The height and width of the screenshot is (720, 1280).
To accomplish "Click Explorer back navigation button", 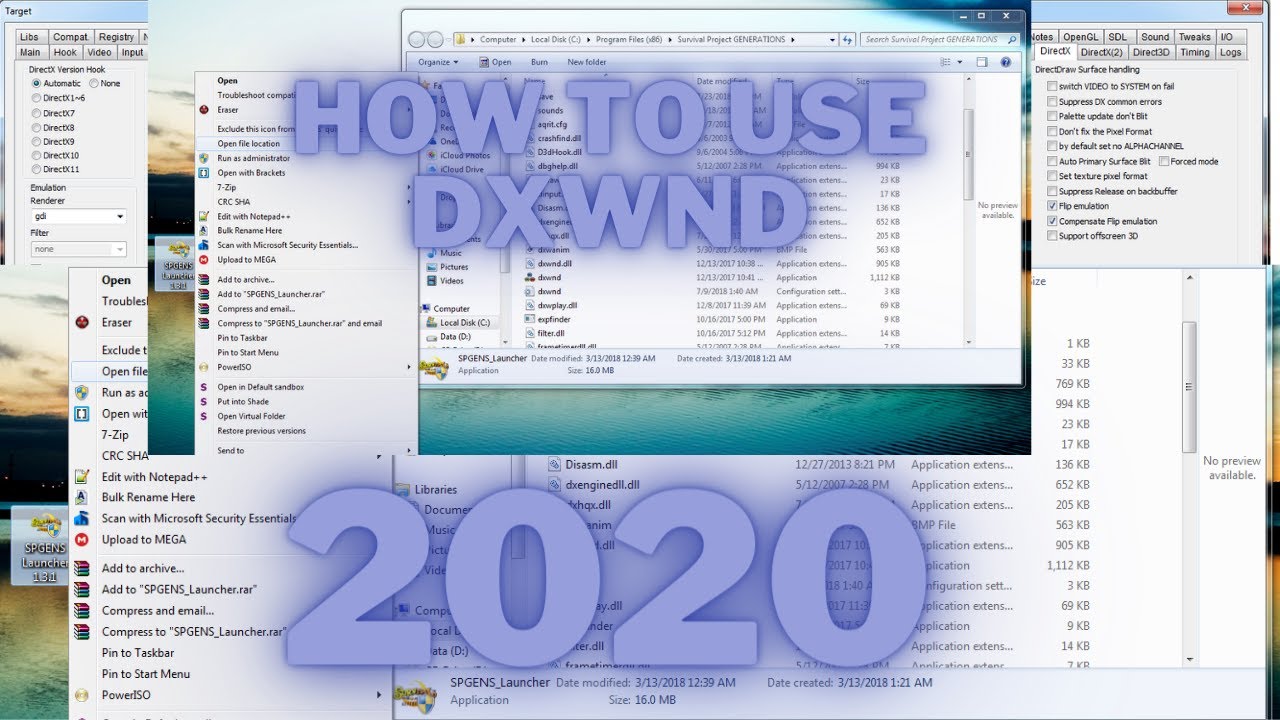I will pyautogui.click(x=417, y=39).
